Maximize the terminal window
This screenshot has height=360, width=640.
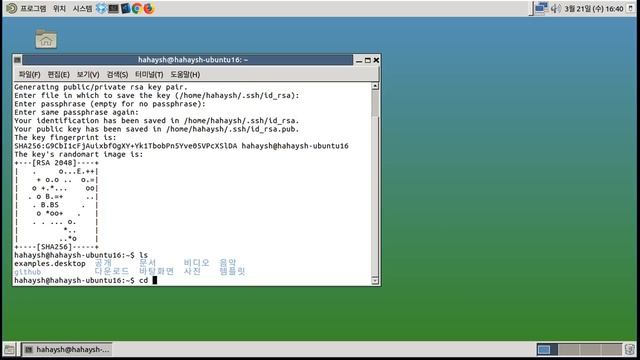point(367,60)
